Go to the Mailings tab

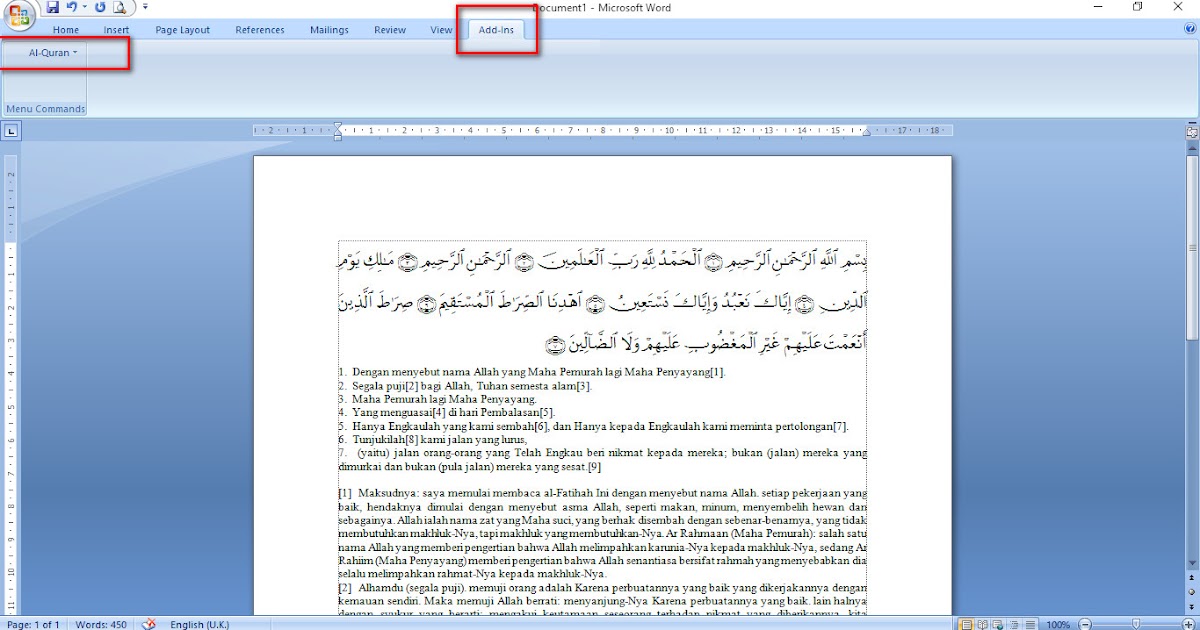(329, 30)
